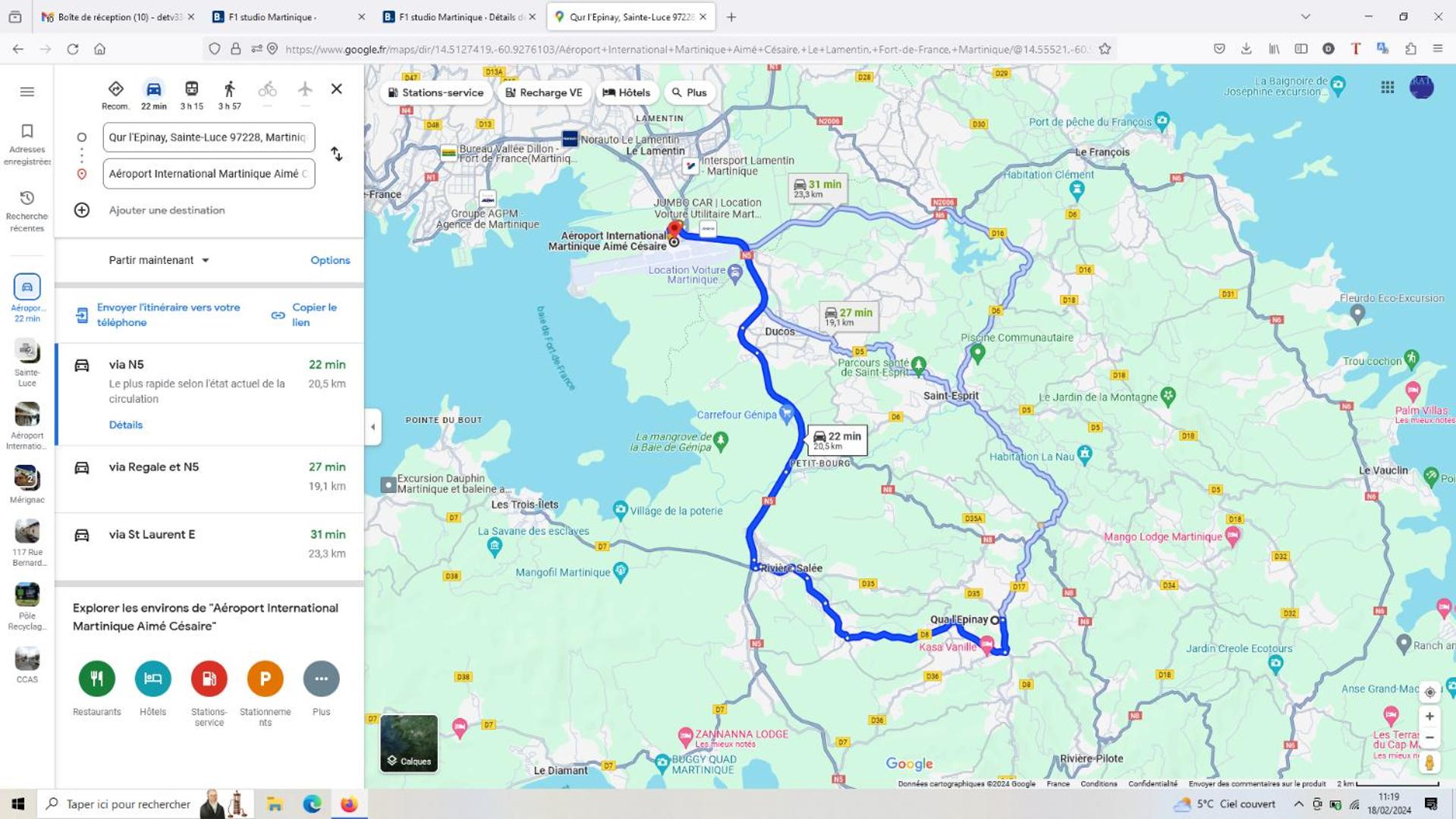This screenshot has width=1456, height=819.
Task: Click the Google apps grid icon
Action: [x=1387, y=88]
